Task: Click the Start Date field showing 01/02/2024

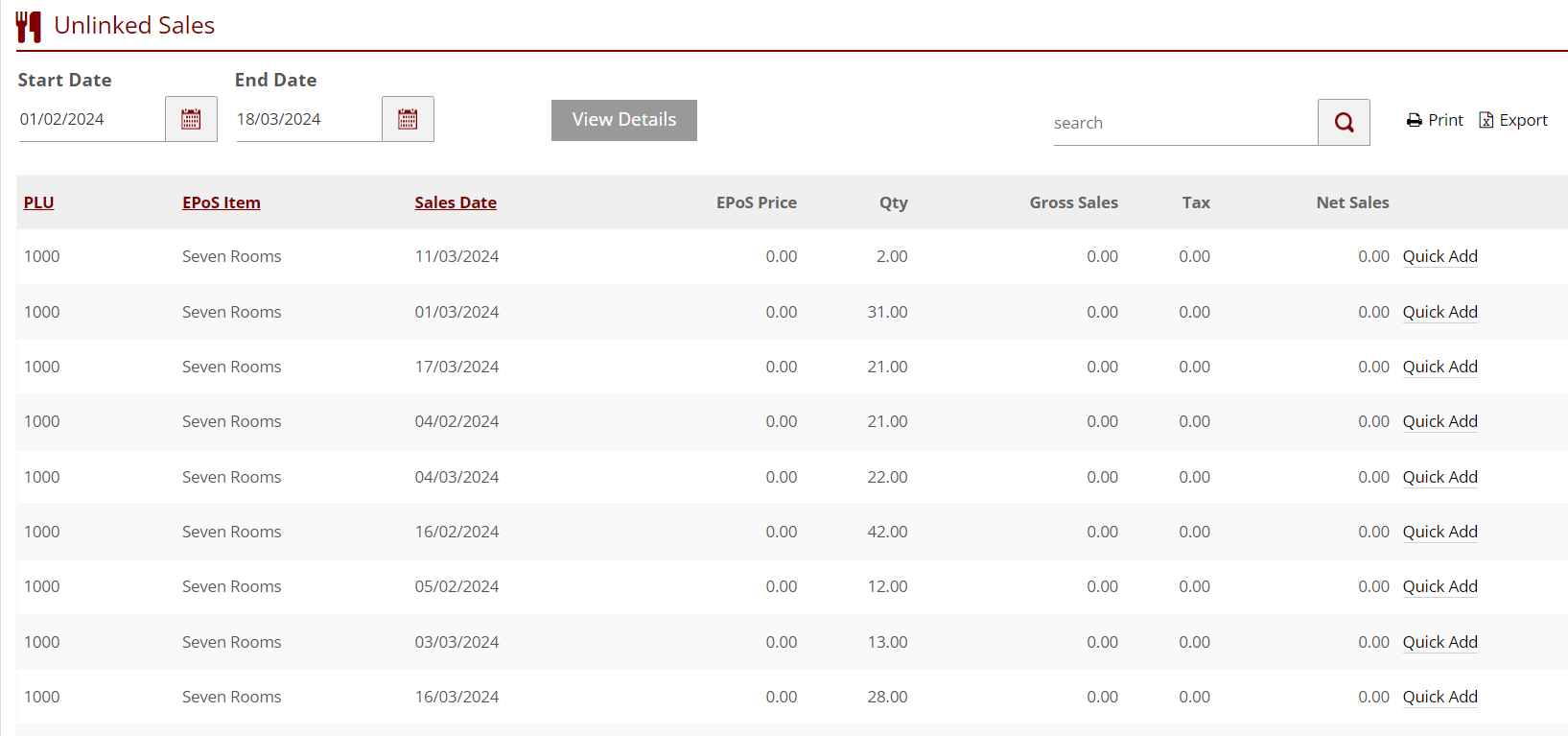Action: coord(91,119)
